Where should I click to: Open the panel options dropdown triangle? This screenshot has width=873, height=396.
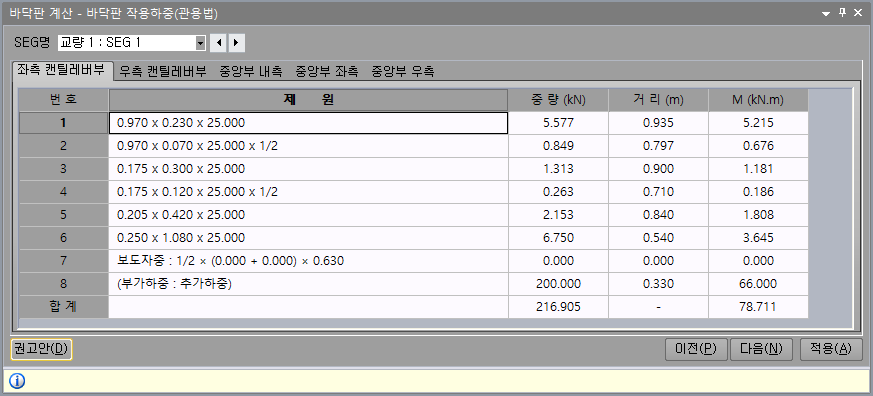[x=826, y=13]
